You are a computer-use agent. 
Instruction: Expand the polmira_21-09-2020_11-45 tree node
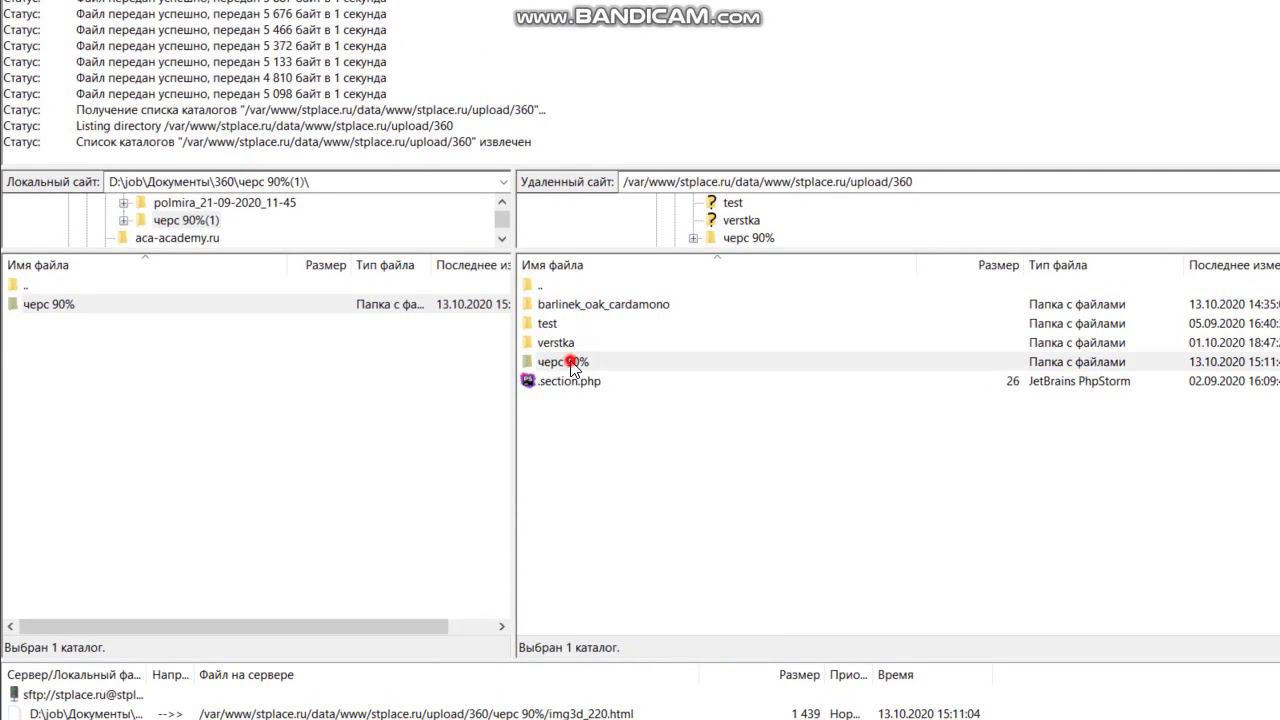click(124, 202)
